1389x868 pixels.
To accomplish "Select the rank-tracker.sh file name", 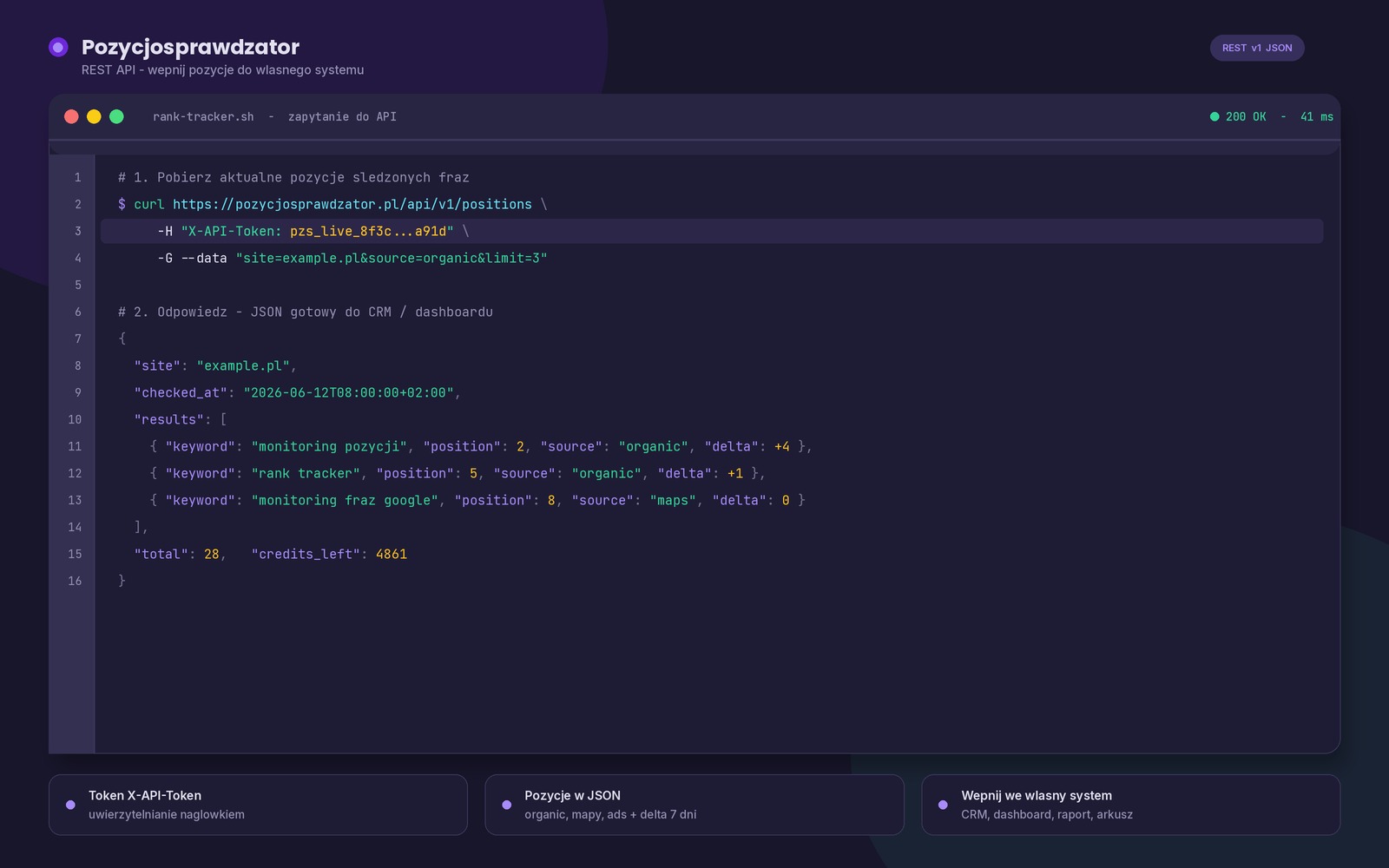I will (203, 116).
